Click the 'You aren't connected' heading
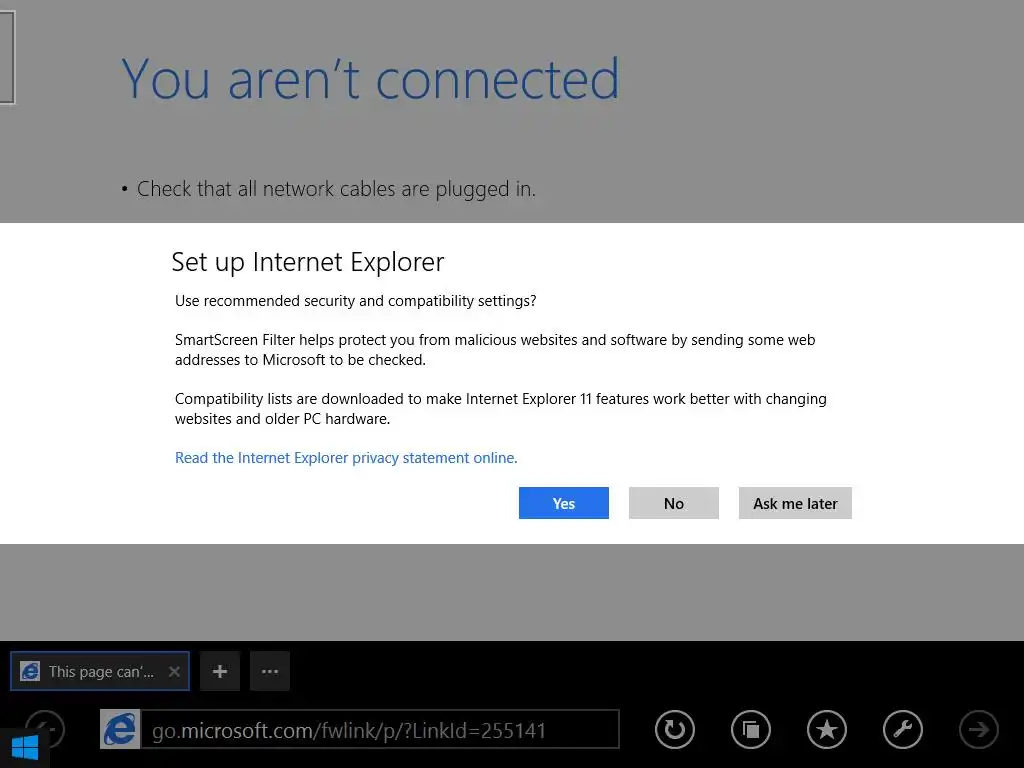Viewport: 1024px width, 768px height. pos(370,79)
